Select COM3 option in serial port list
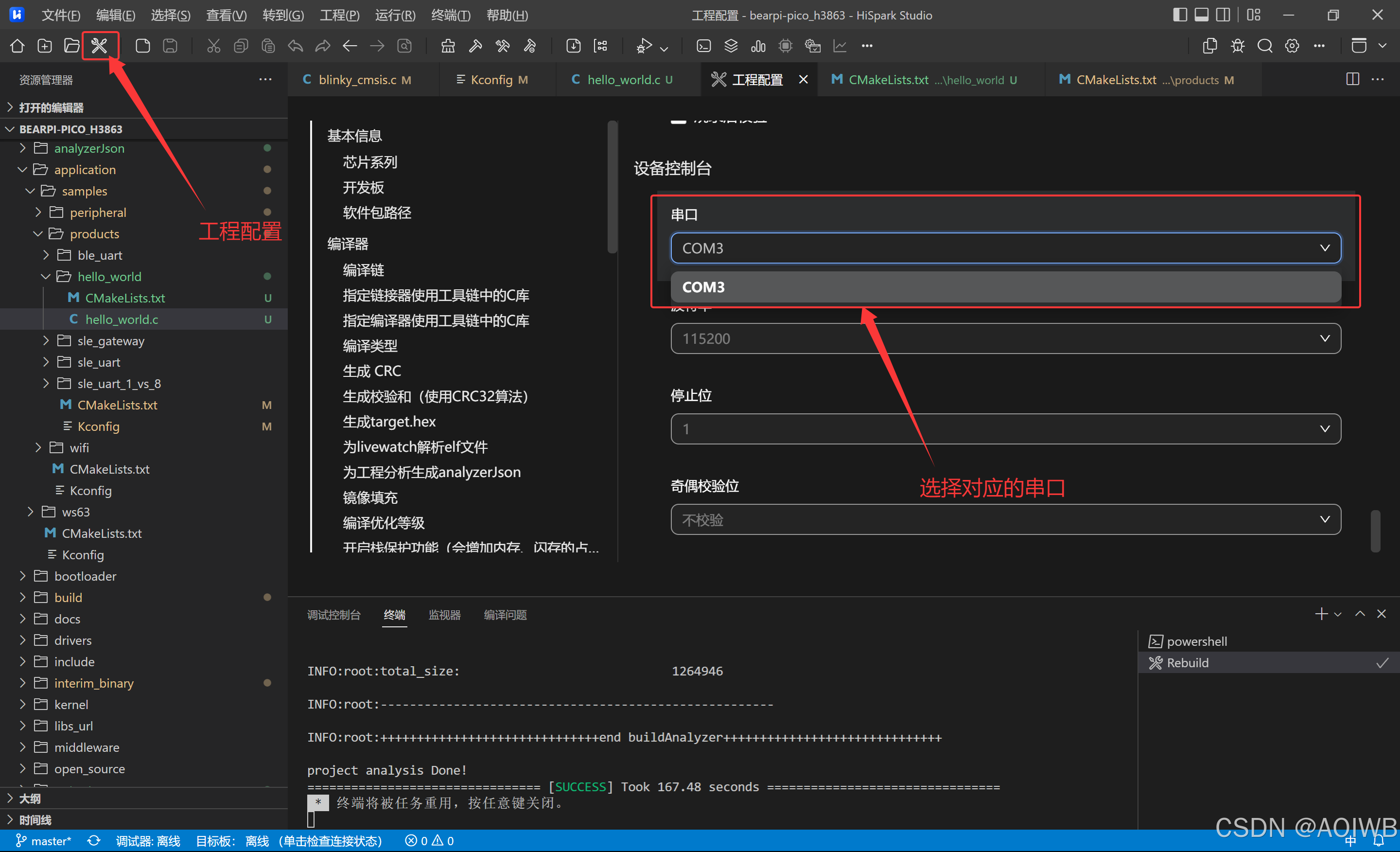 tap(1005, 287)
